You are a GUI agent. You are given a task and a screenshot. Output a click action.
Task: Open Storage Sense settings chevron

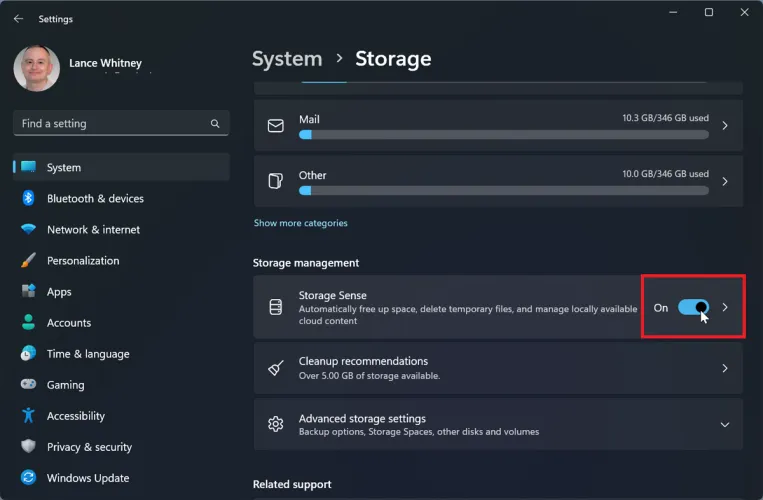pos(725,307)
